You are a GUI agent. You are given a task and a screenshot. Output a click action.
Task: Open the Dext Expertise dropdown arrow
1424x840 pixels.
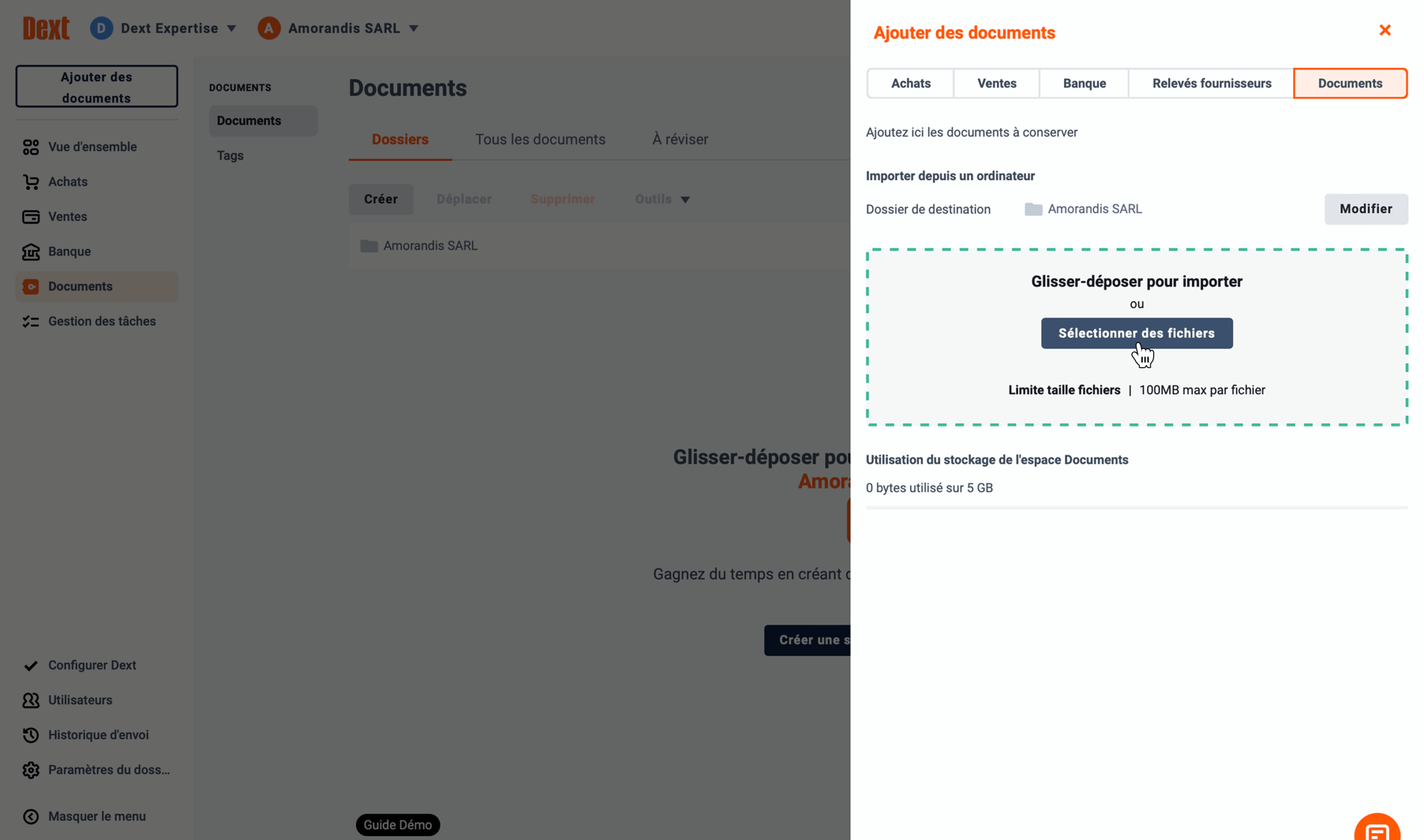pos(231,28)
